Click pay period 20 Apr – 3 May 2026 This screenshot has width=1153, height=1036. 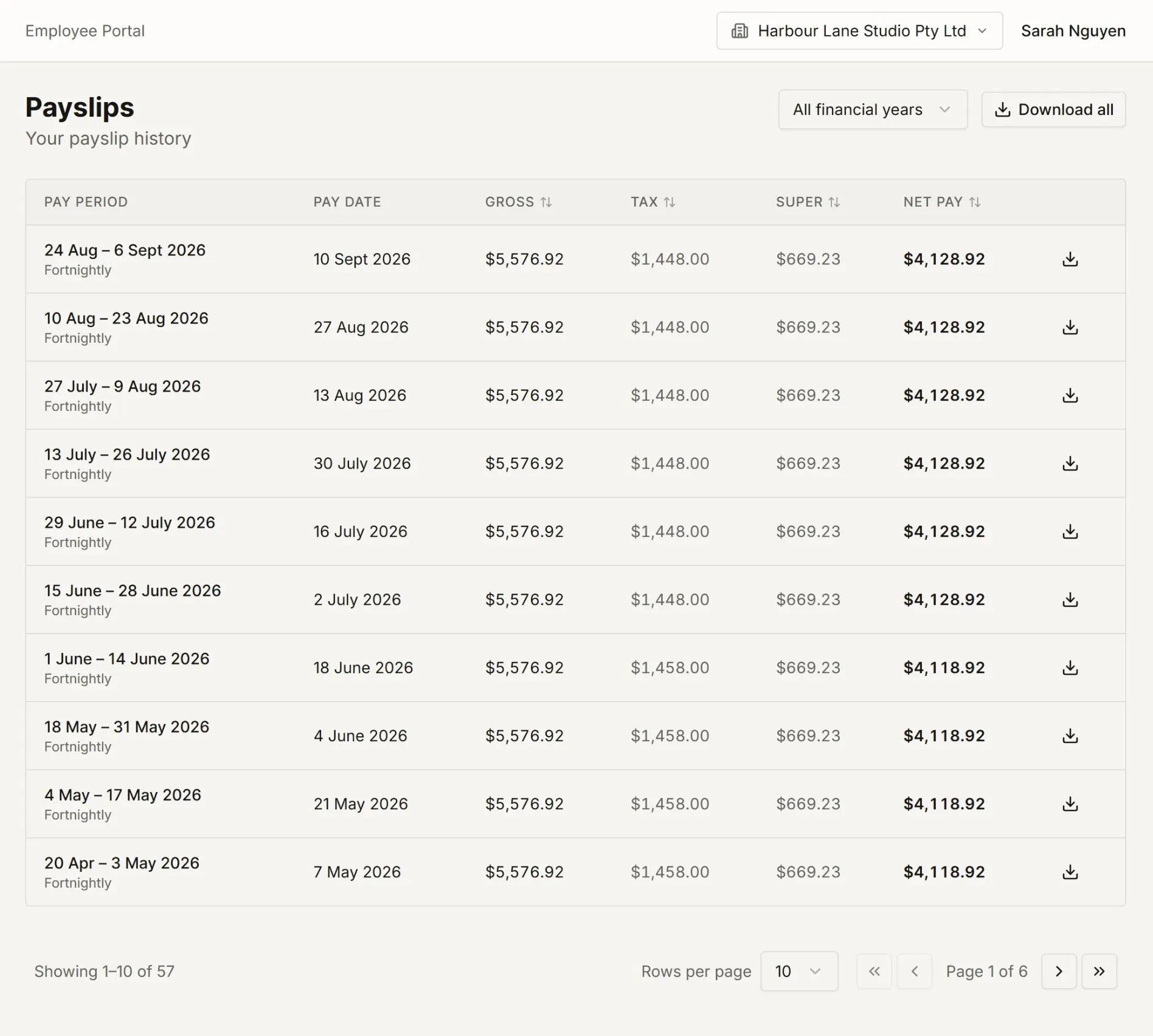click(x=122, y=863)
